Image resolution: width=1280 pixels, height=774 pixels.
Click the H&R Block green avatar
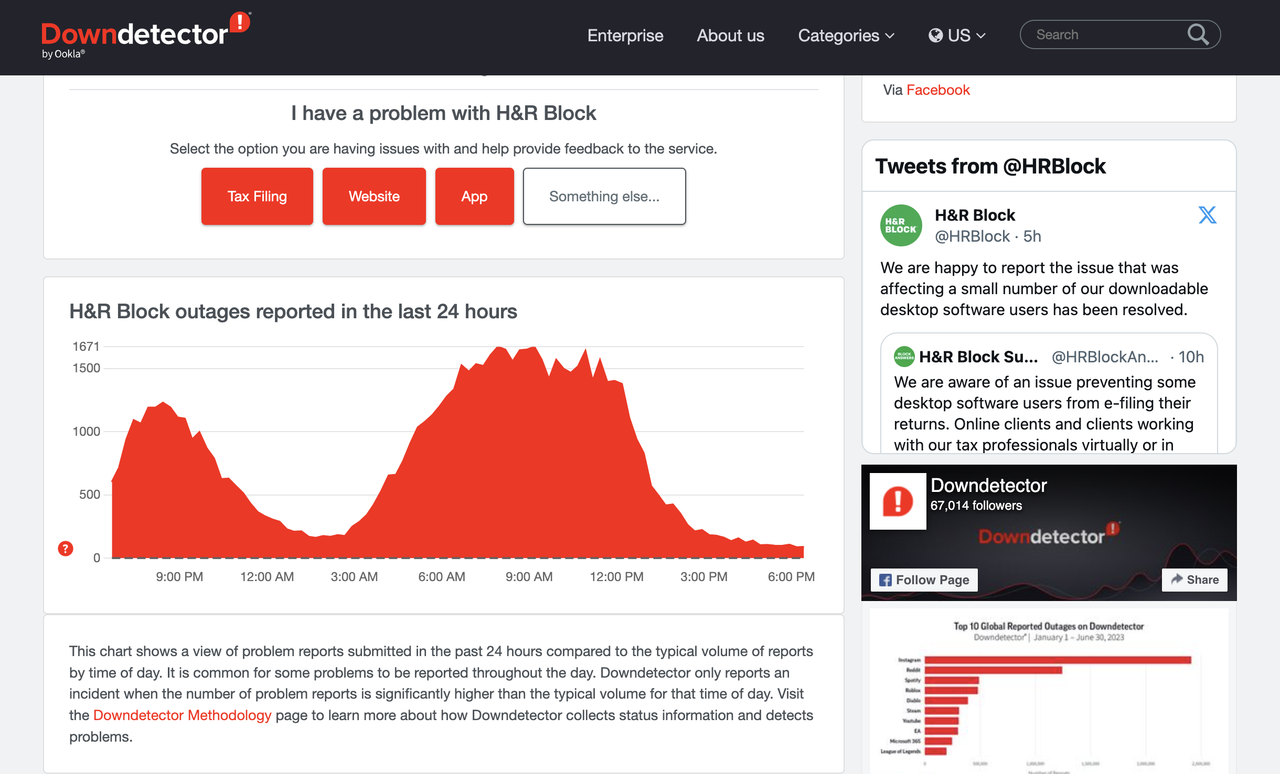click(x=901, y=225)
